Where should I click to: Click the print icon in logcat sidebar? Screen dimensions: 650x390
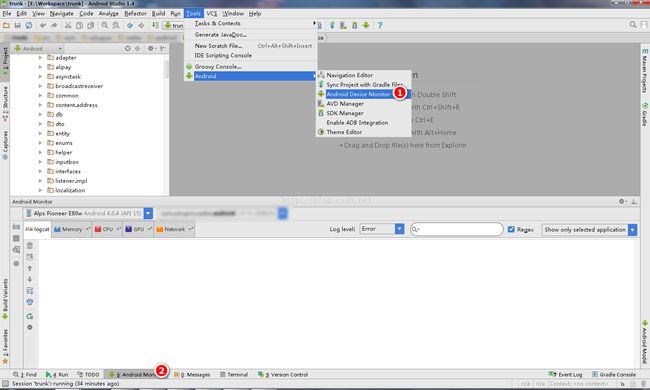tap(30, 302)
